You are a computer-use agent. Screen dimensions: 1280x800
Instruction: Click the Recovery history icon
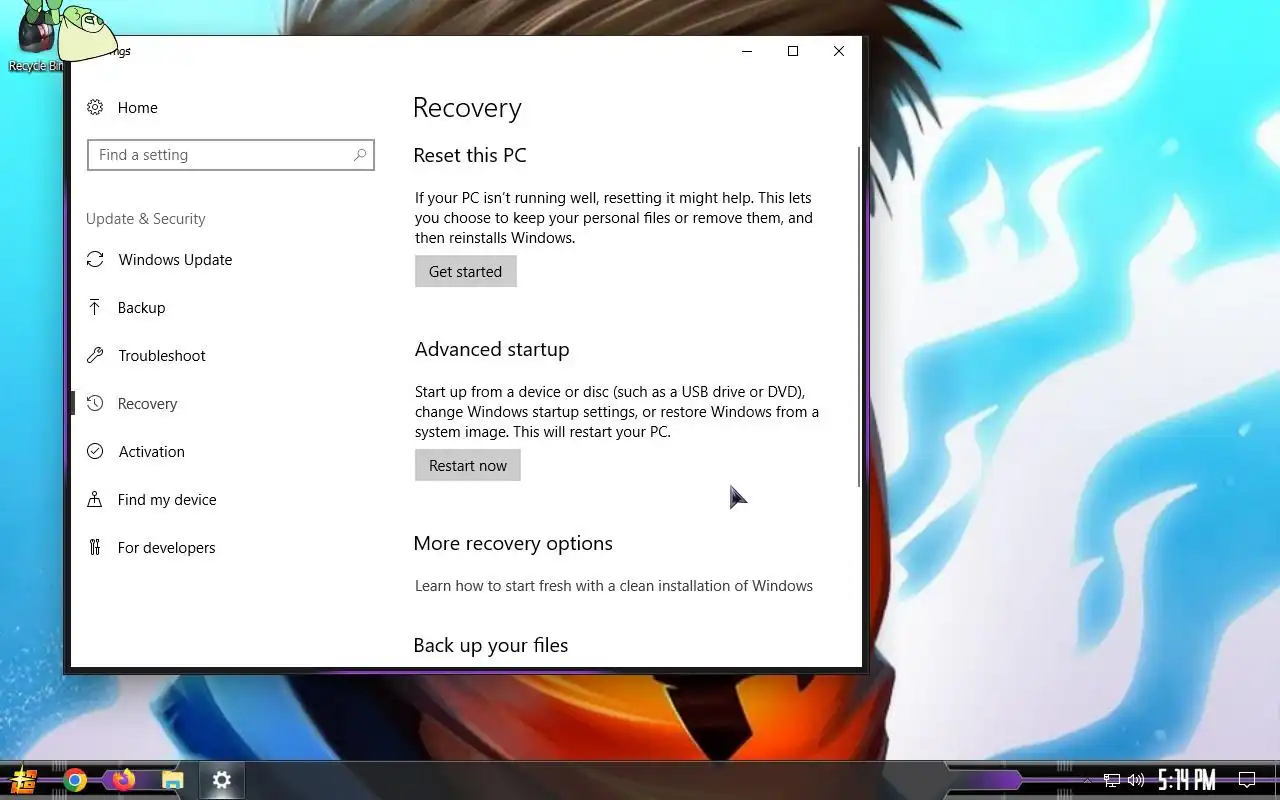pyautogui.click(x=95, y=403)
